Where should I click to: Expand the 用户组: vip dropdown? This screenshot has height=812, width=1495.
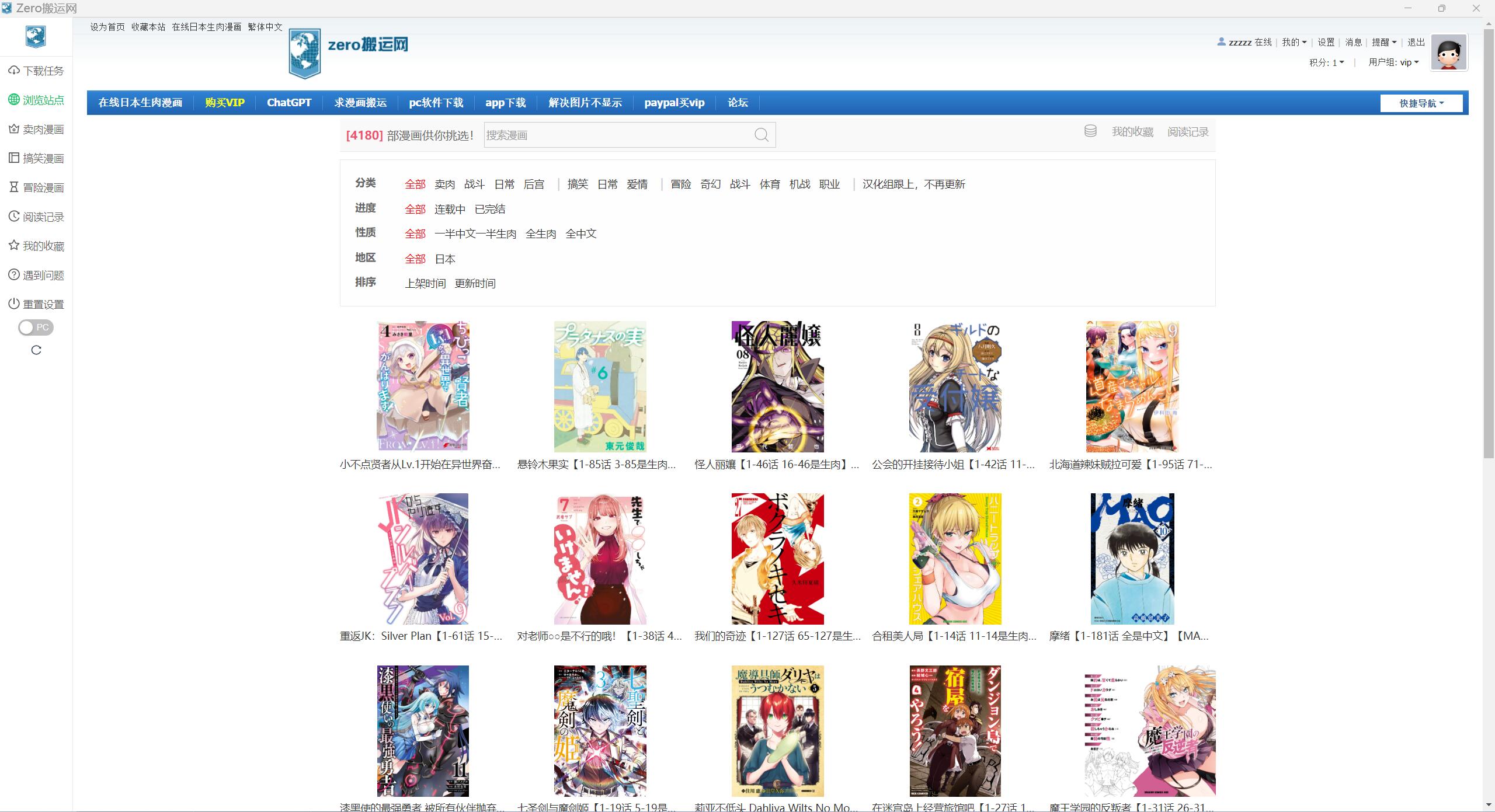(1393, 62)
